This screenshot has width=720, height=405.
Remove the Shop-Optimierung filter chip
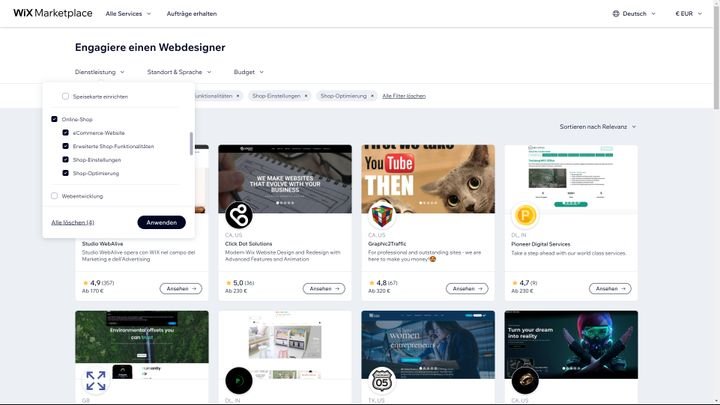click(372, 96)
